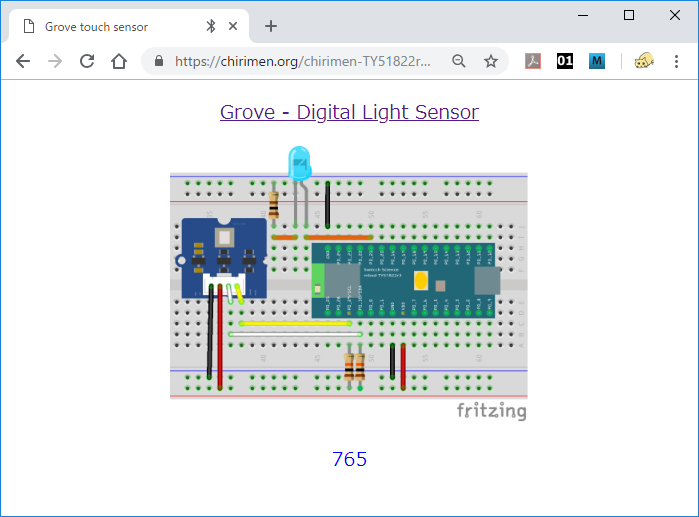699x517 pixels.
Task: Click the browser forward arrow
Action: (55, 61)
